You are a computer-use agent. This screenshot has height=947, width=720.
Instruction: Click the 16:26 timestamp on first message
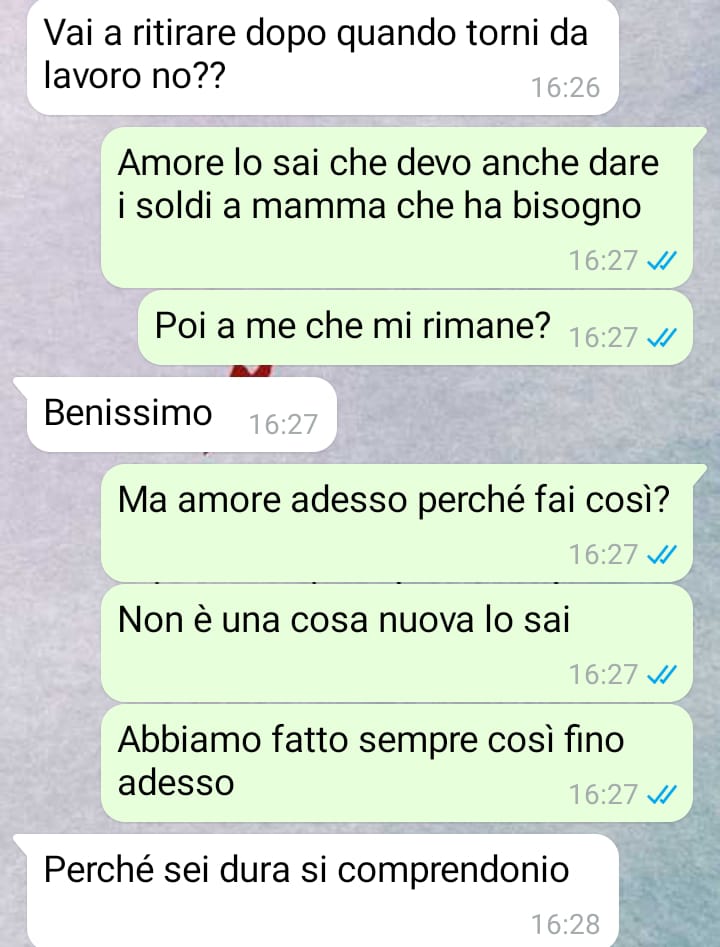(x=565, y=88)
